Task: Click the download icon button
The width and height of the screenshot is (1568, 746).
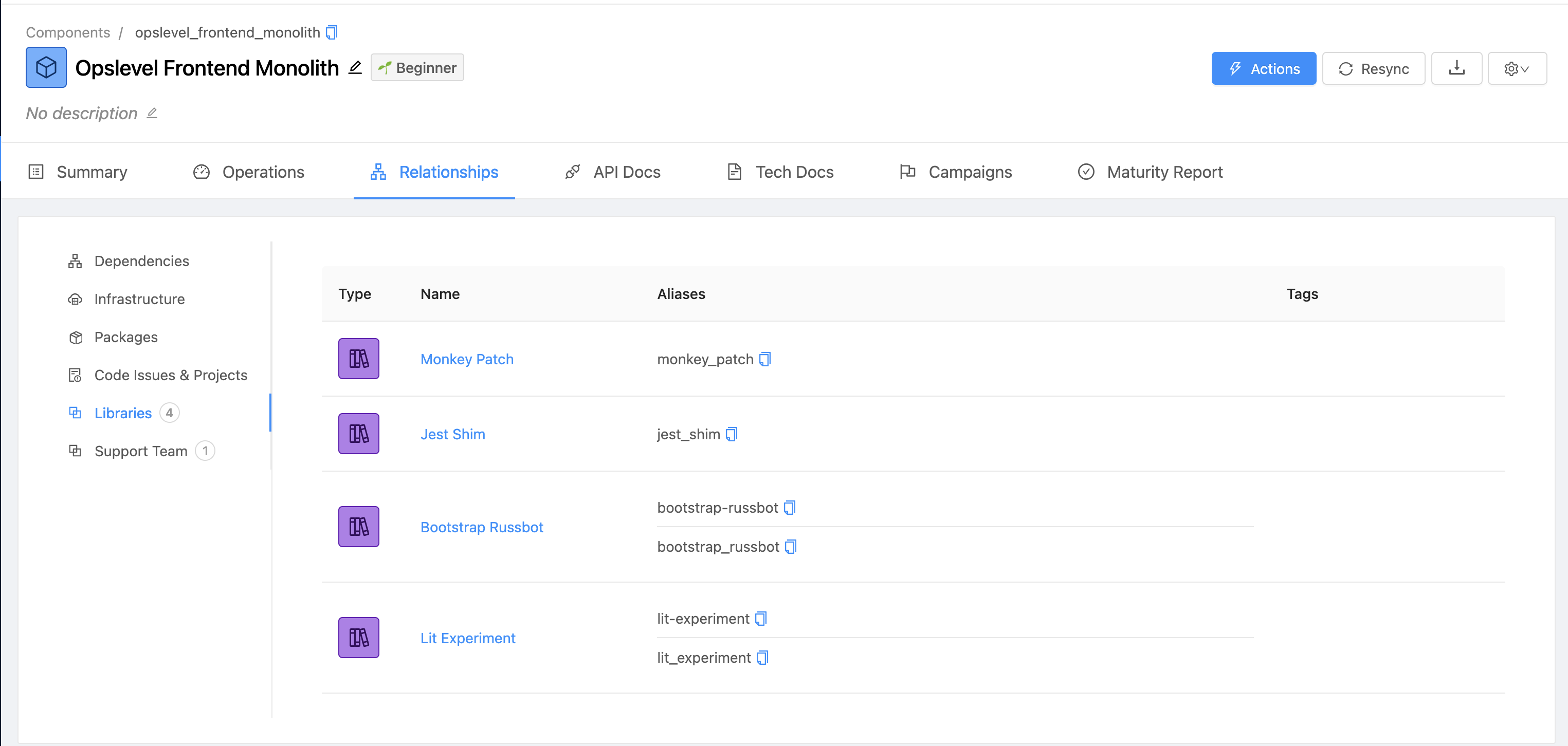Action: (1456, 68)
